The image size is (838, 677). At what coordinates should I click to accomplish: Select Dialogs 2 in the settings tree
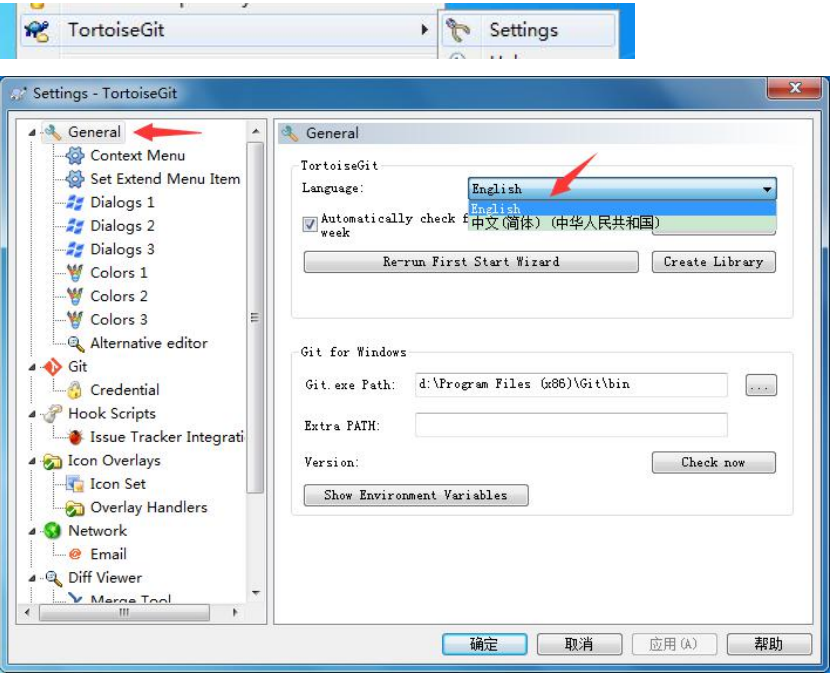click(122, 226)
